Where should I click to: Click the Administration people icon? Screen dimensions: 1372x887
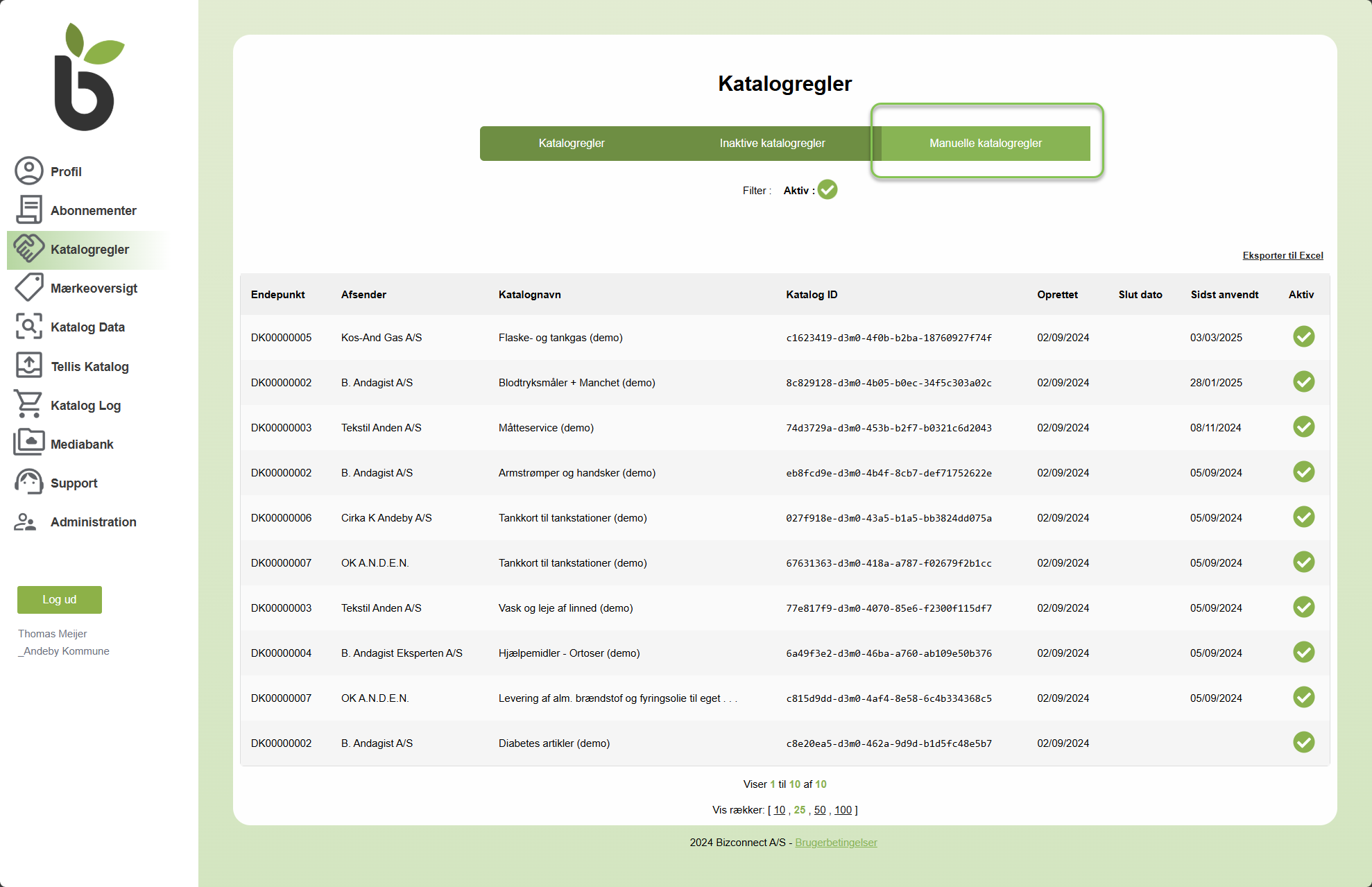pyautogui.click(x=26, y=522)
